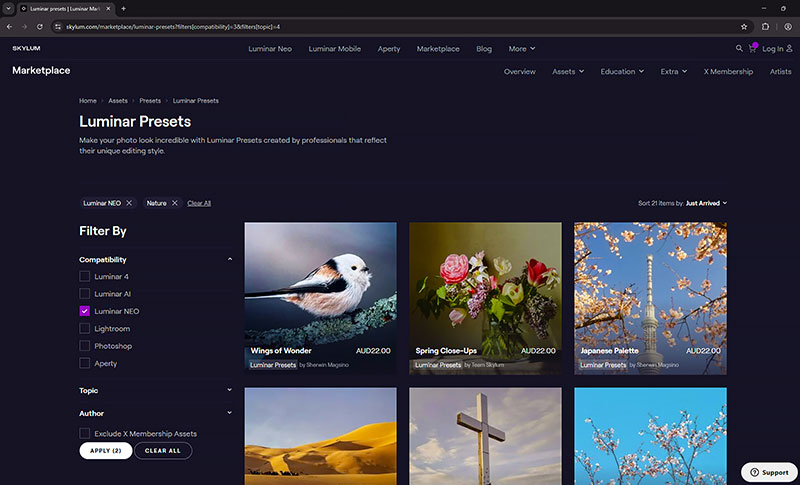Image resolution: width=800 pixels, height=485 pixels.
Task: Open a new browser tab
Action: tap(123, 8)
